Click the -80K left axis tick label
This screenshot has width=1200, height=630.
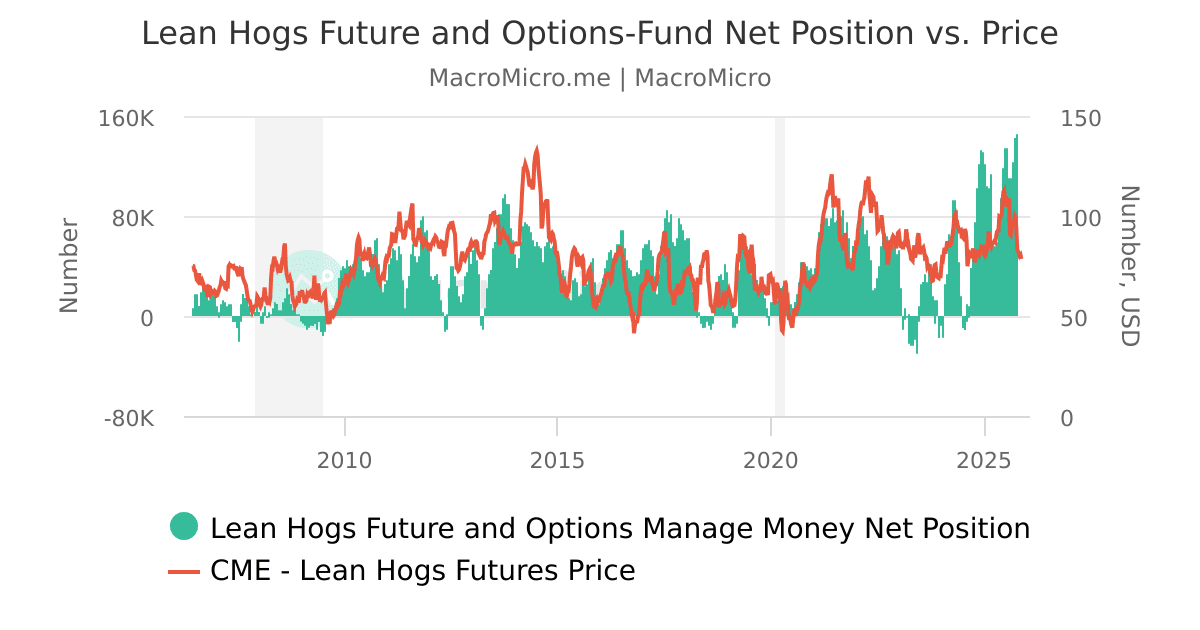129,418
